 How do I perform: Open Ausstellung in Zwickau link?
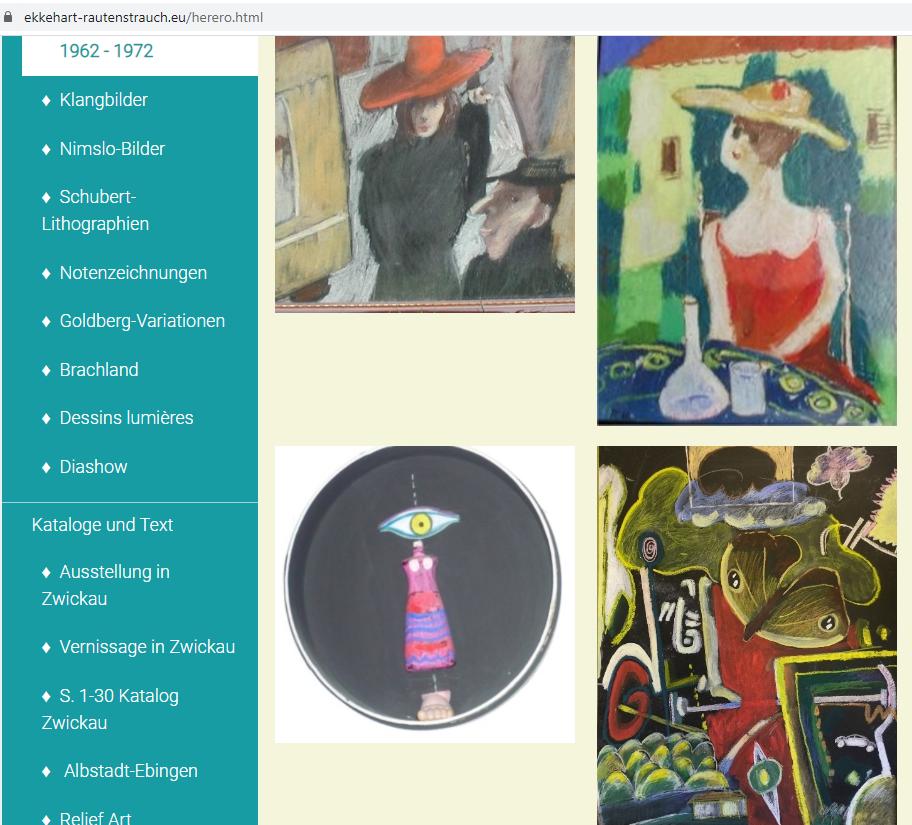click(105, 585)
